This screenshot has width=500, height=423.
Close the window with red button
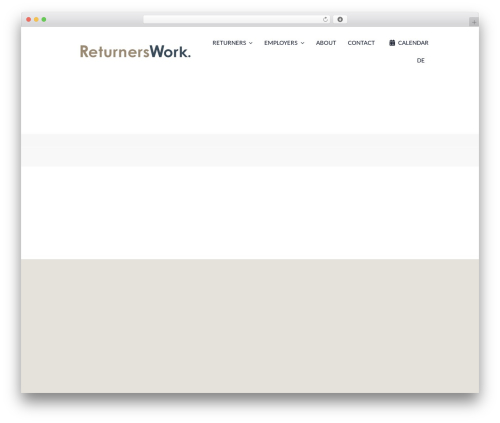click(x=29, y=19)
